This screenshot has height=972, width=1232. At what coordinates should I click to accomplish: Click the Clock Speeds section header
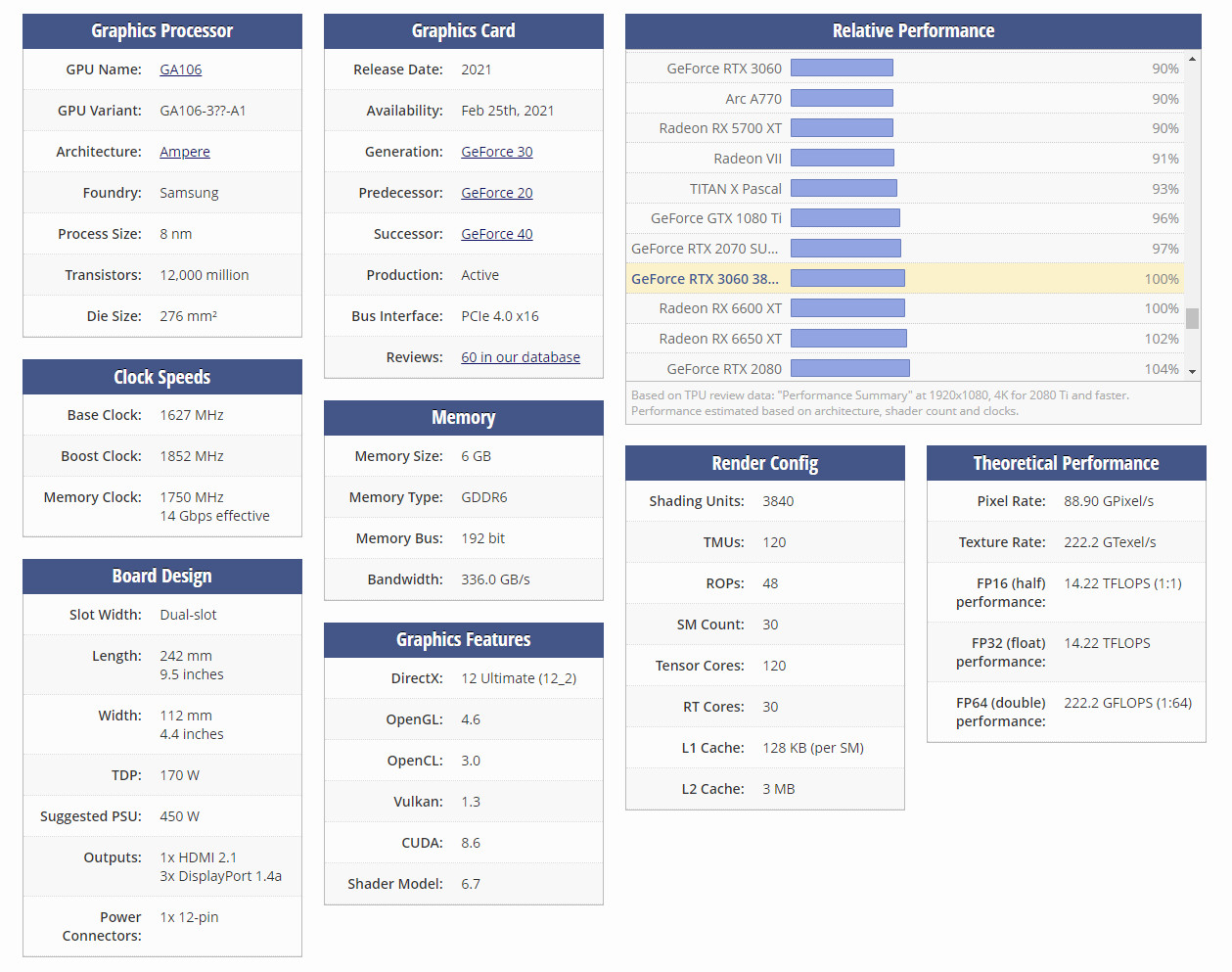[162, 377]
